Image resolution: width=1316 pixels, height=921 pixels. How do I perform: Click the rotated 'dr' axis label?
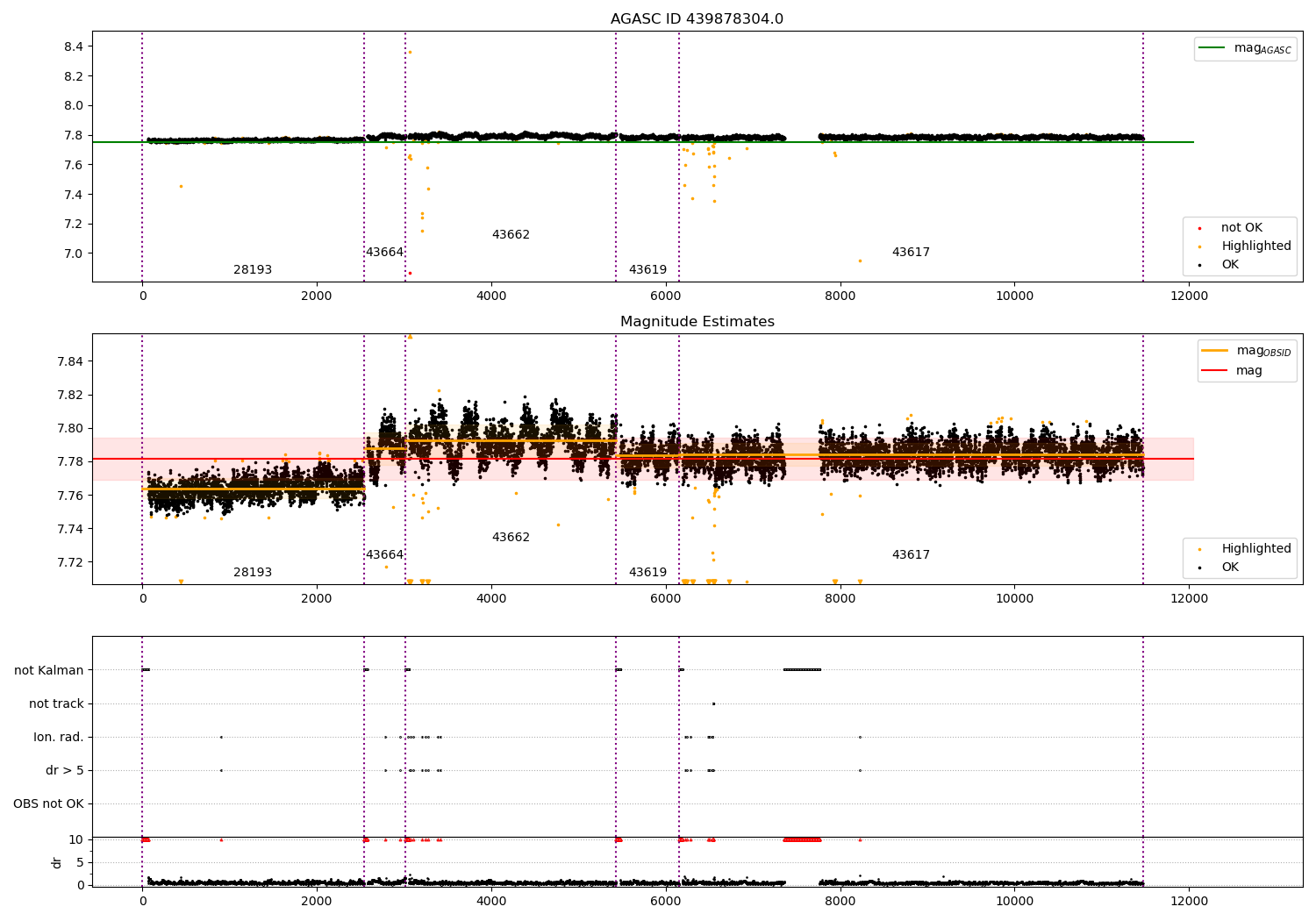(57, 862)
